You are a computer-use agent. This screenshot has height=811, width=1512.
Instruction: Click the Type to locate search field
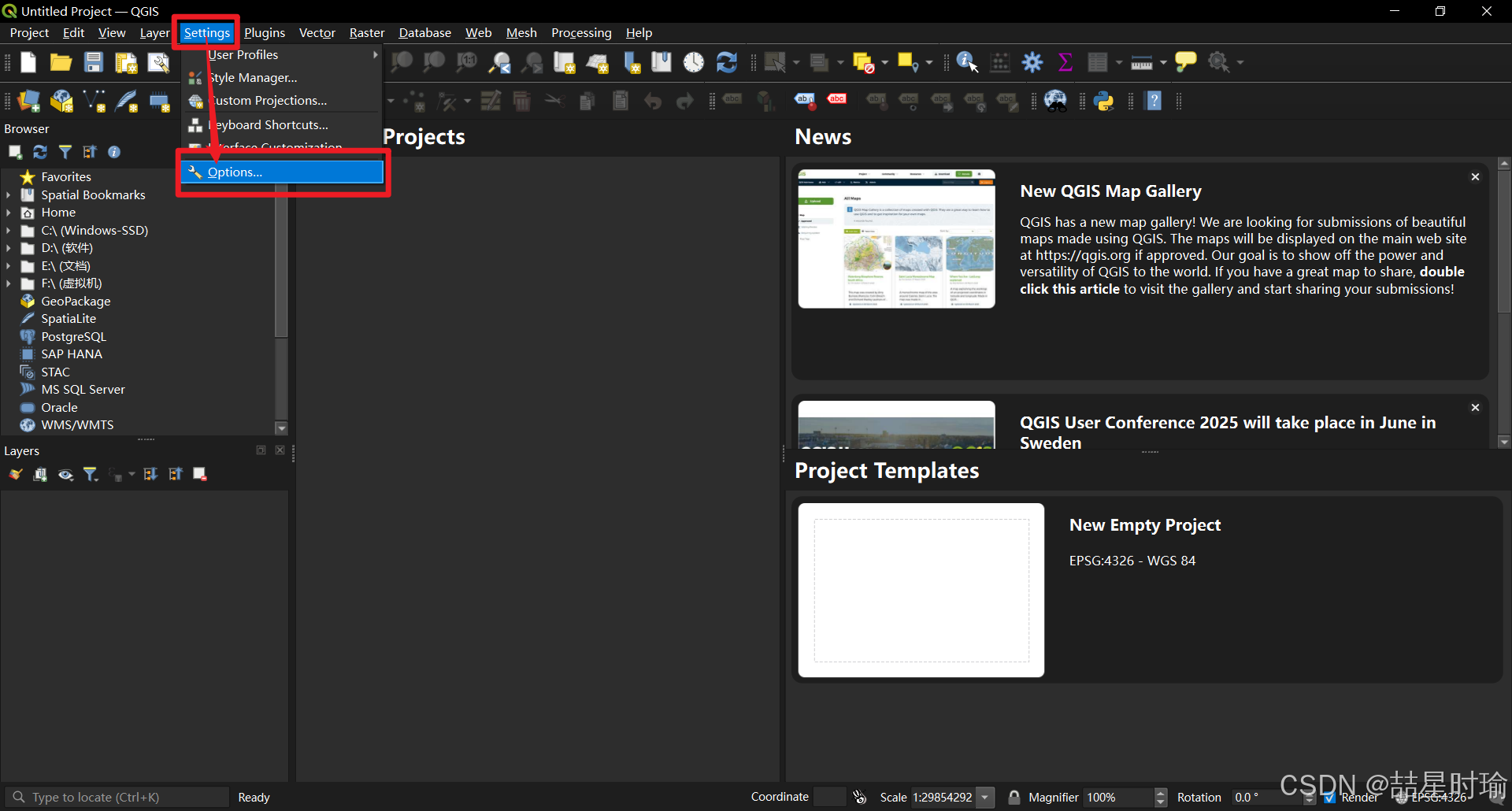coord(117,798)
